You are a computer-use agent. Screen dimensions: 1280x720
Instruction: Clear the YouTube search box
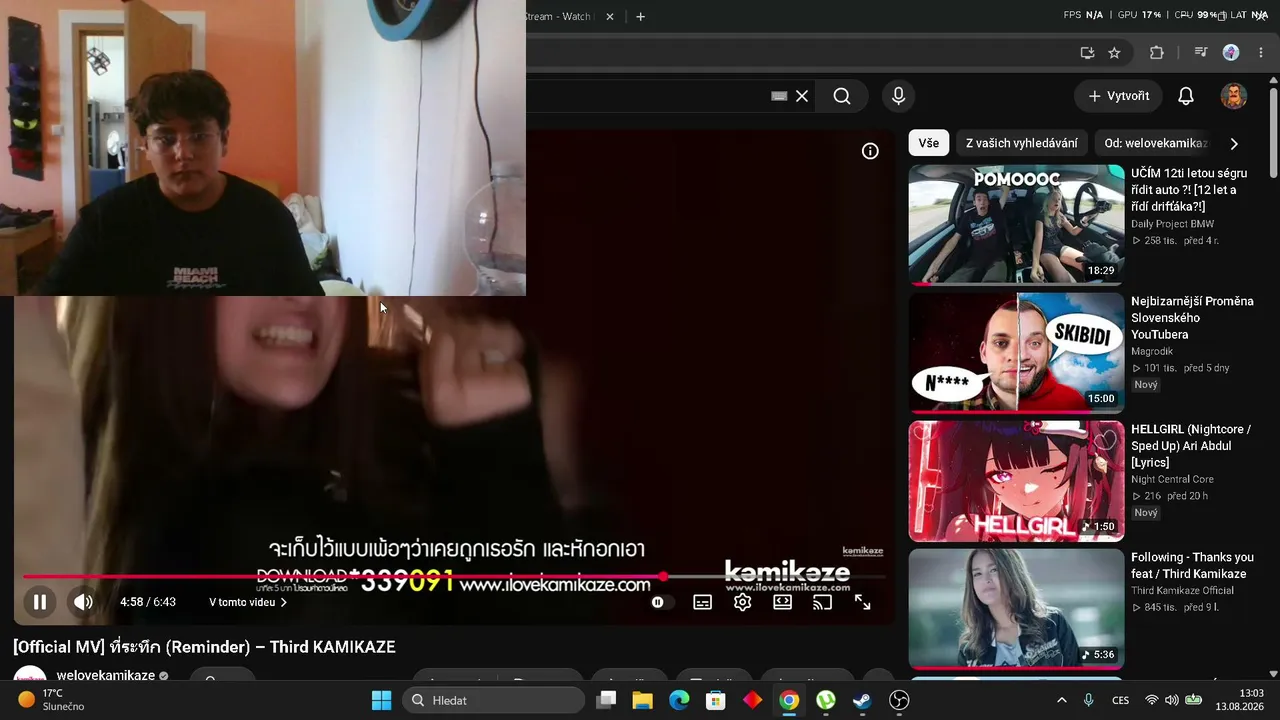coord(802,96)
